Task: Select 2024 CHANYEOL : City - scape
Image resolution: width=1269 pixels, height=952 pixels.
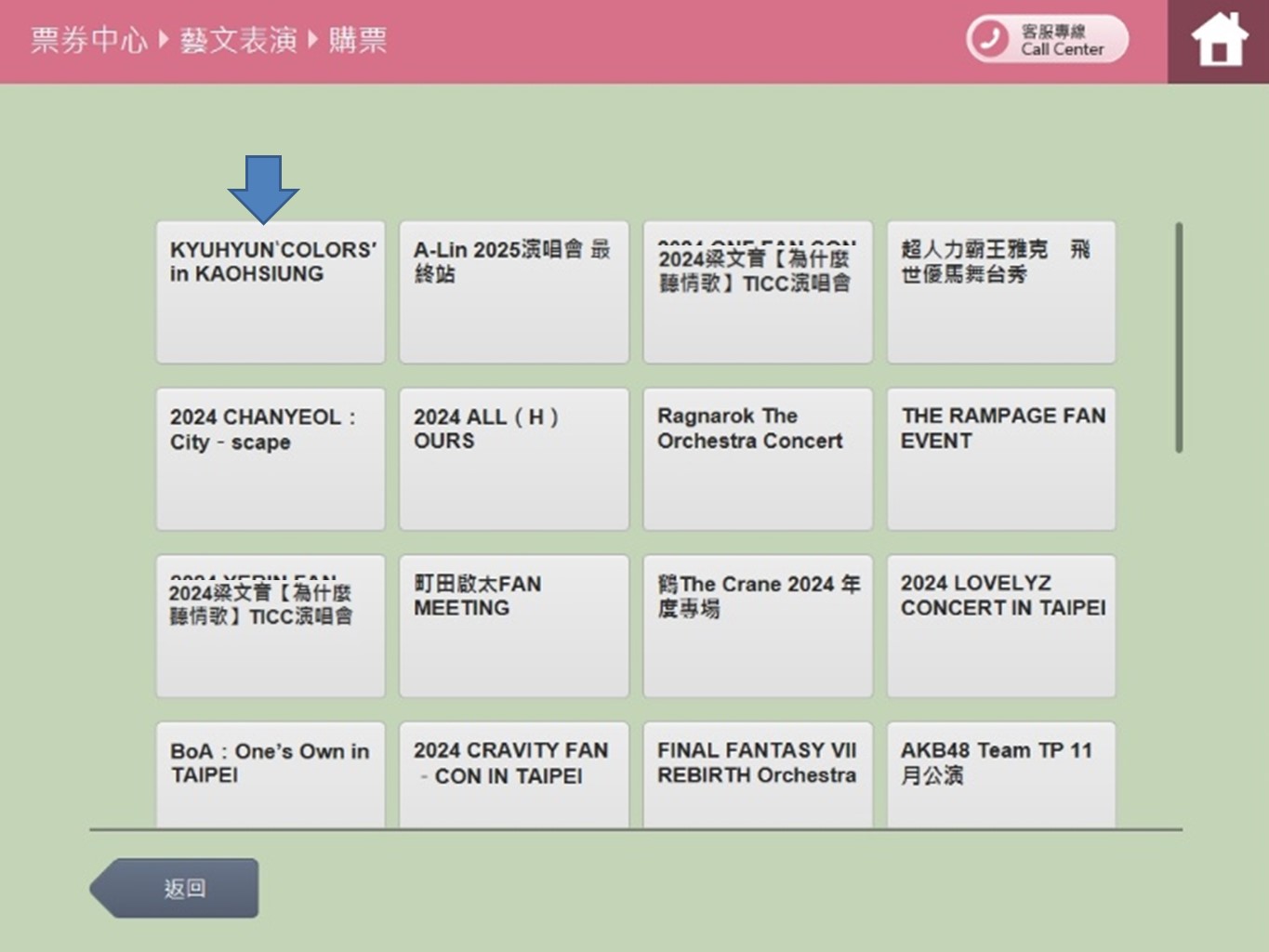Action: (271, 459)
